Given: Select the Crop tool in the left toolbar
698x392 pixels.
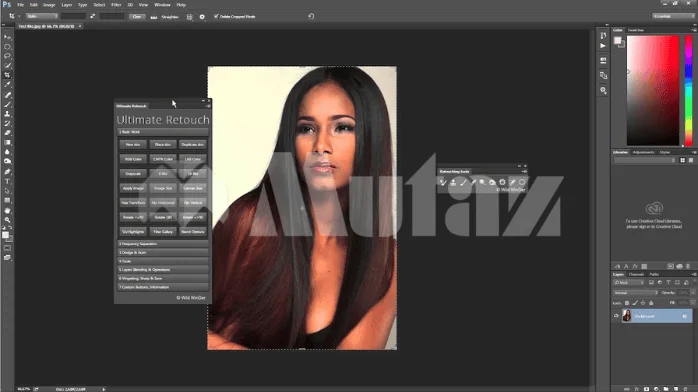Looking at the screenshot, I should (x=7, y=75).
